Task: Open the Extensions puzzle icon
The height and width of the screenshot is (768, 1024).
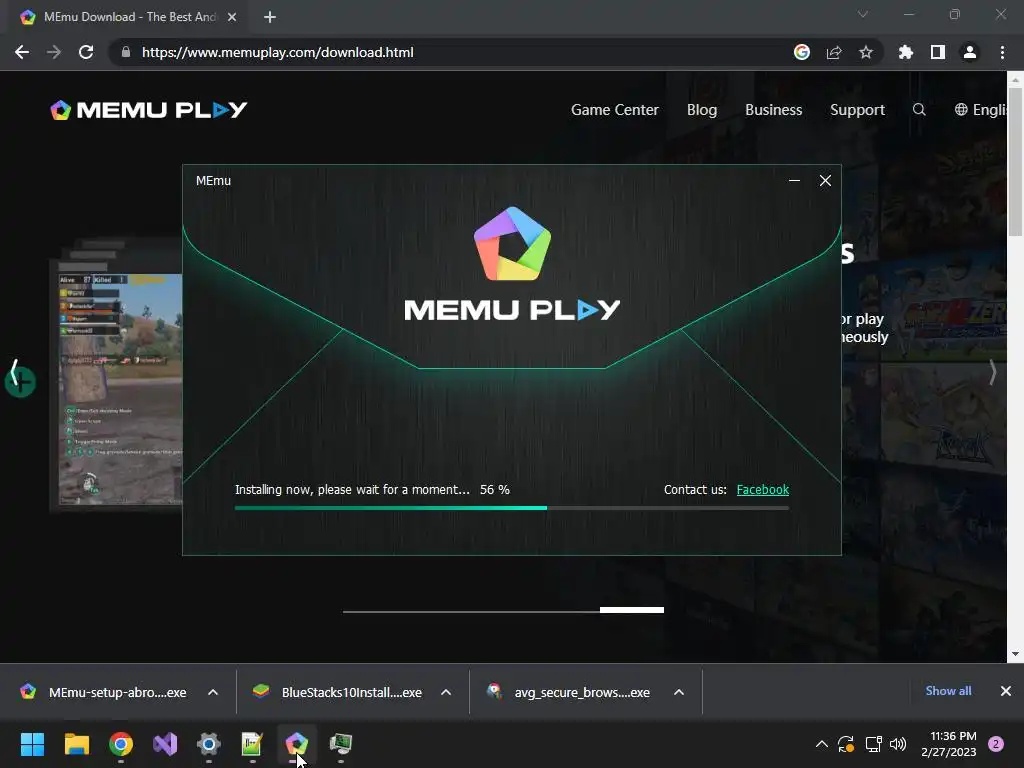Action: click(906, 52)
